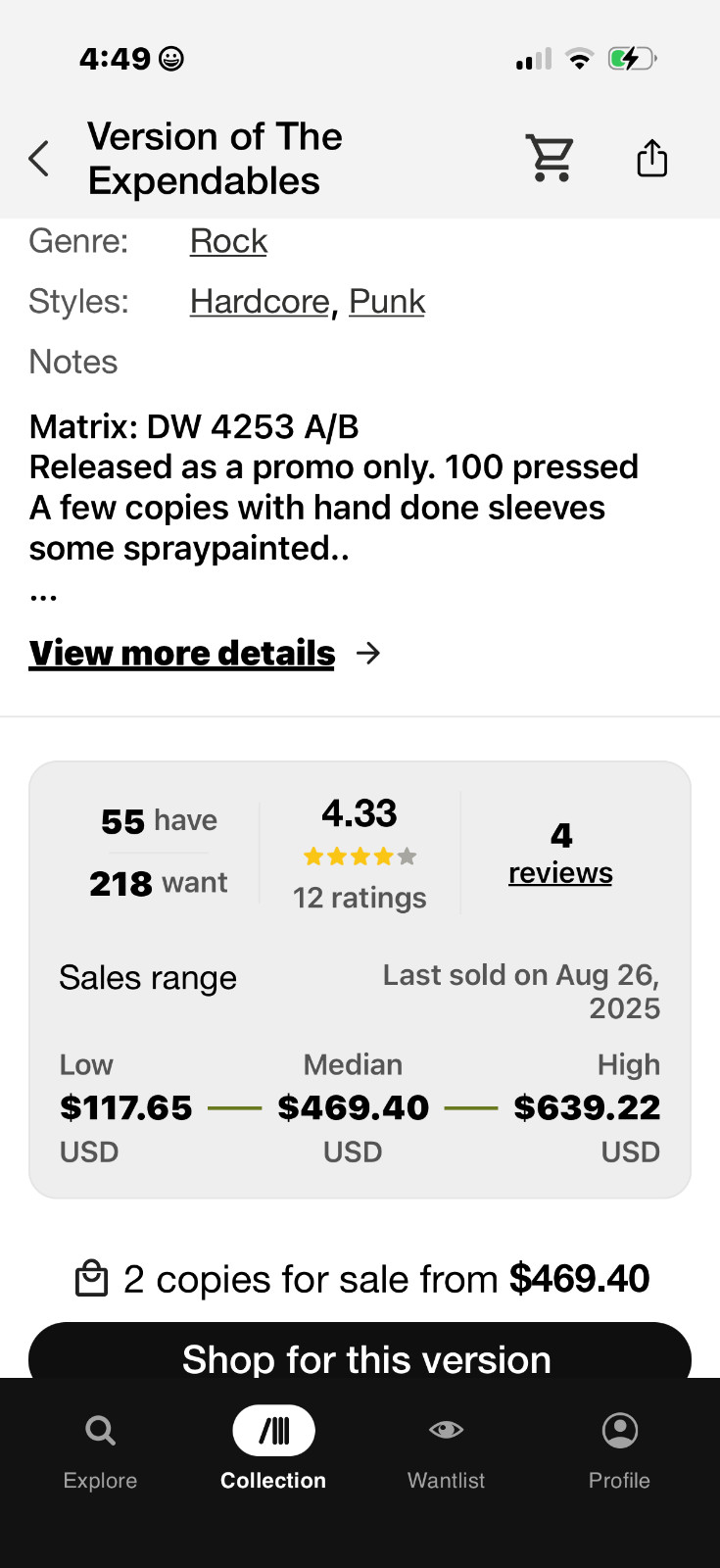720x1568 pixels.
Task: Go to the Profile icon
Action: click(x=619, y=1431)
